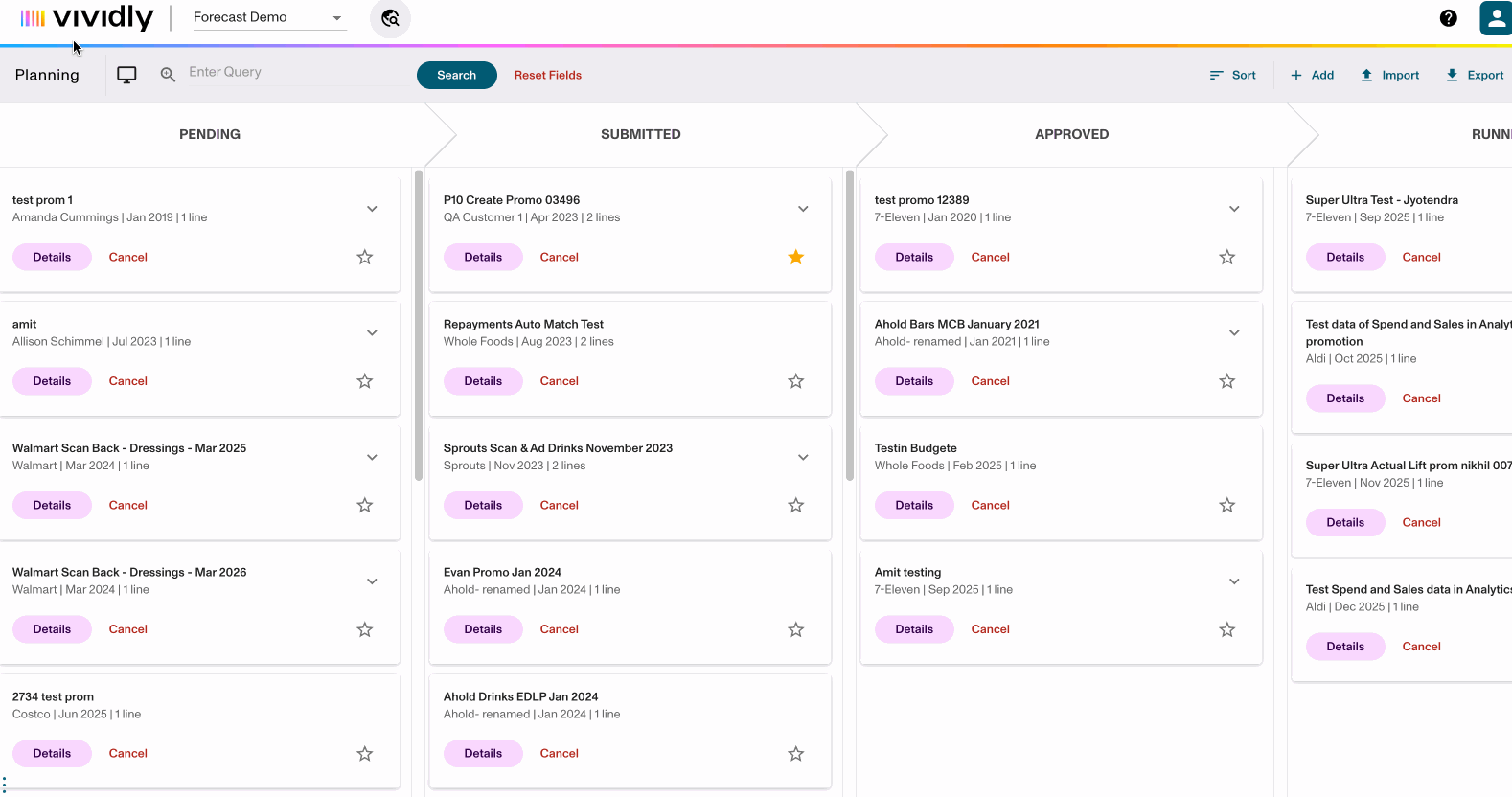Select the PENDING stage header

[210, 134]
